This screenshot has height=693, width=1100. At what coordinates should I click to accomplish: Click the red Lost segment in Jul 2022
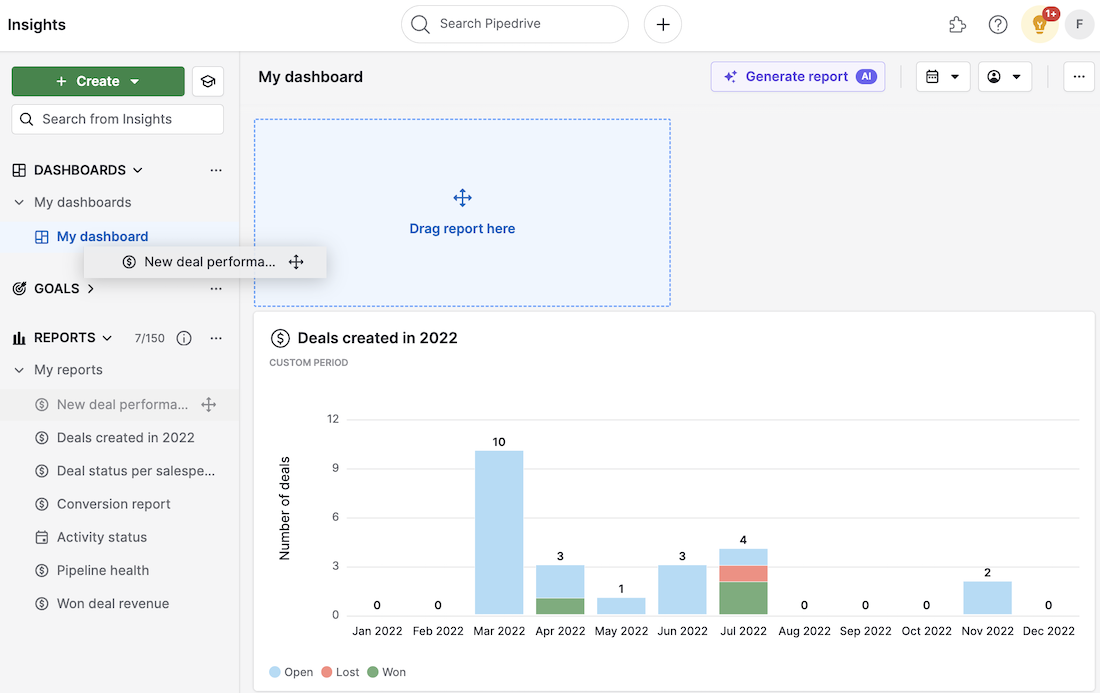(743, 574)
